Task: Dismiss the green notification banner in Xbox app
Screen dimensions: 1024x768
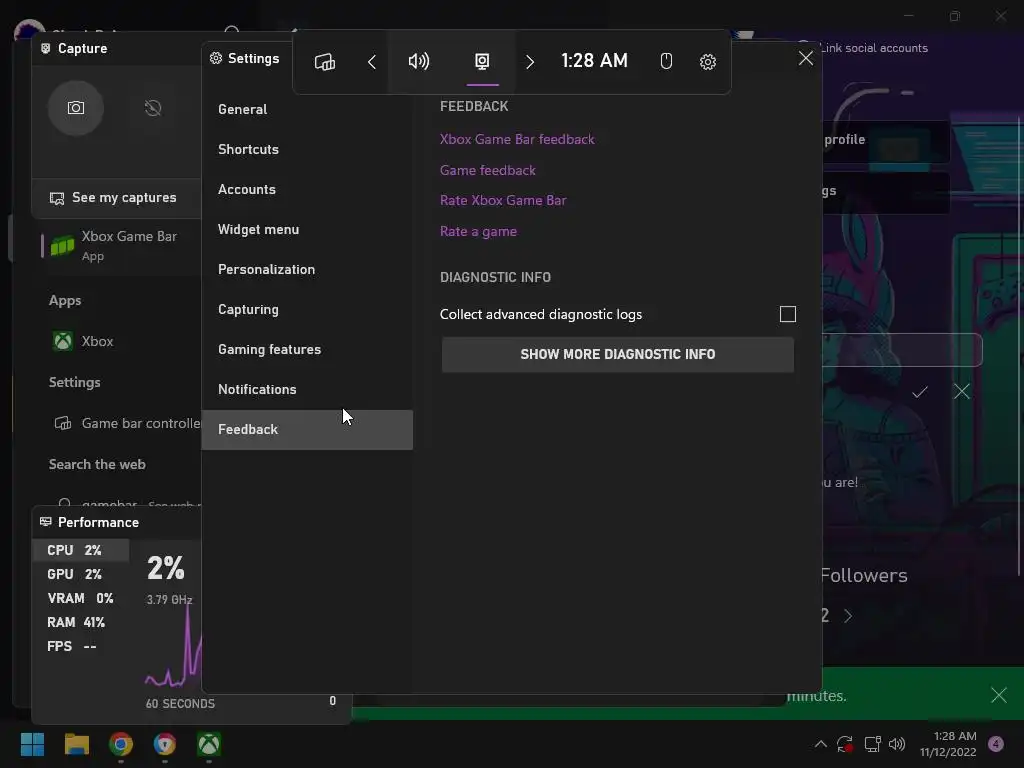Action: click(x=999, y=695)
